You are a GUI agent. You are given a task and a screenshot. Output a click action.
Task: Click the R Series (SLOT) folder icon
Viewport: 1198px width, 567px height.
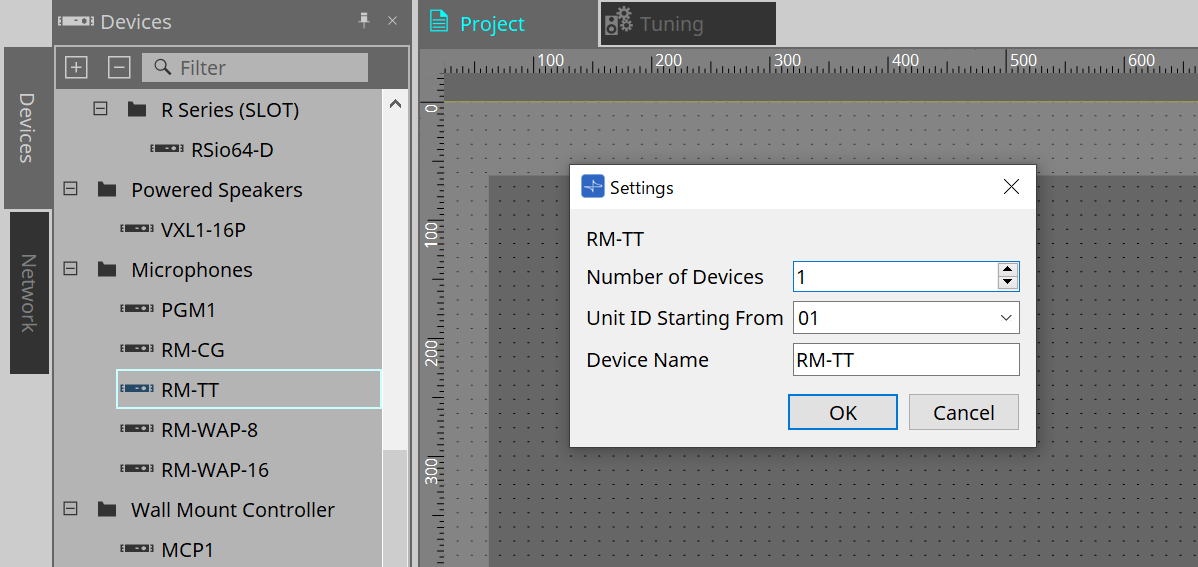[137, 110]
